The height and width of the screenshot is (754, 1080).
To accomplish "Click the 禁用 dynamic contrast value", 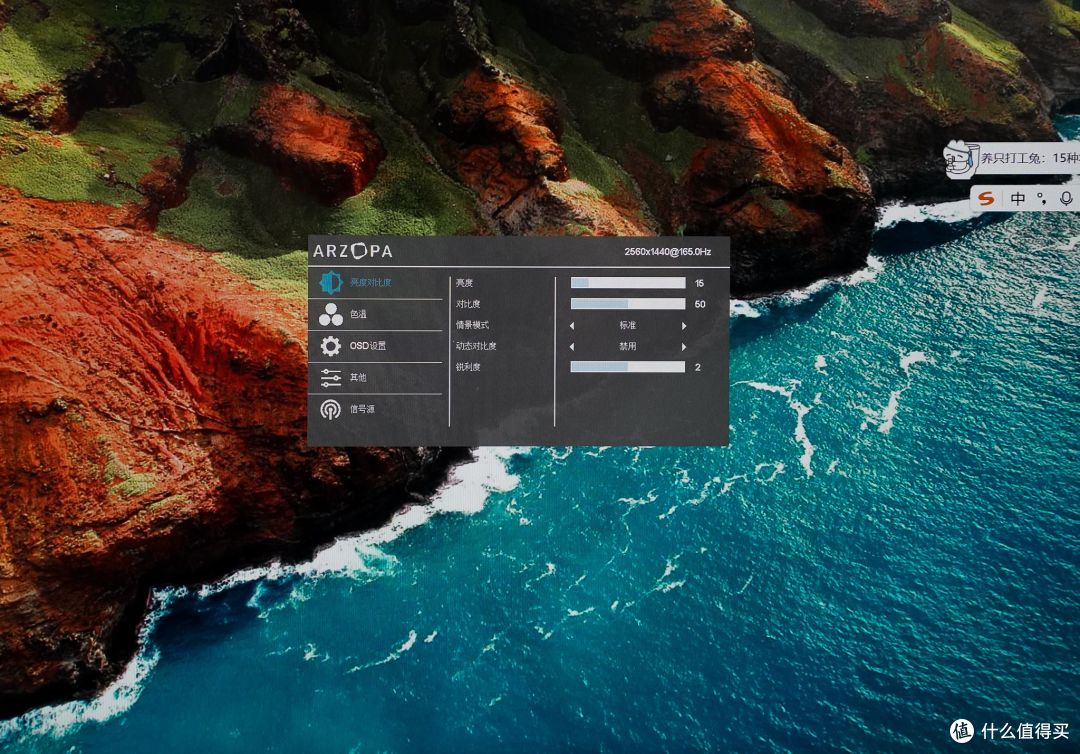I will tap(627, 346).
